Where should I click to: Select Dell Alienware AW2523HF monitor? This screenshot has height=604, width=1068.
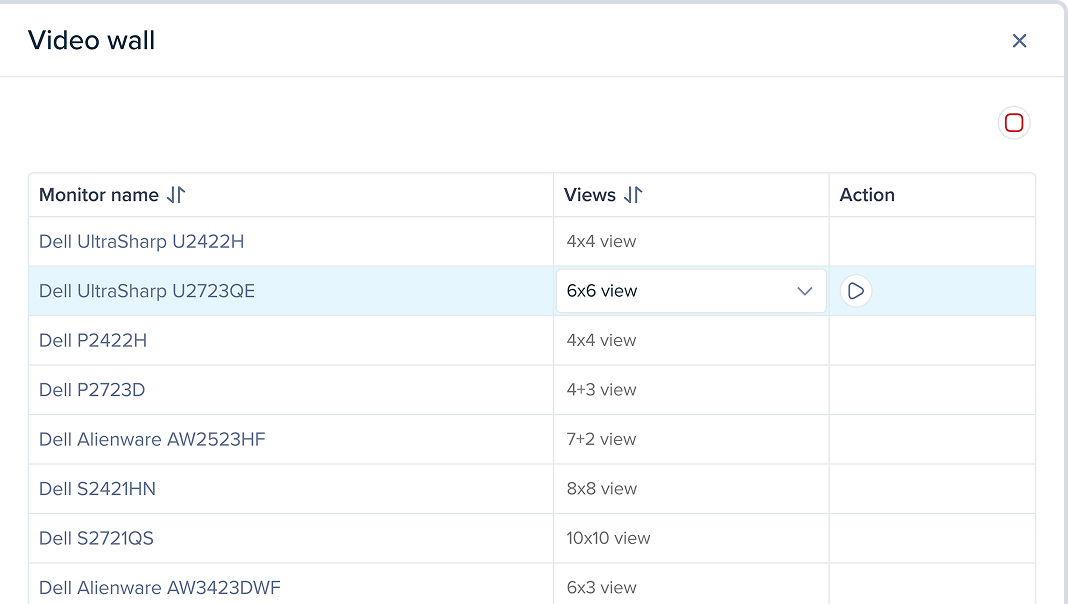[152, 439]
